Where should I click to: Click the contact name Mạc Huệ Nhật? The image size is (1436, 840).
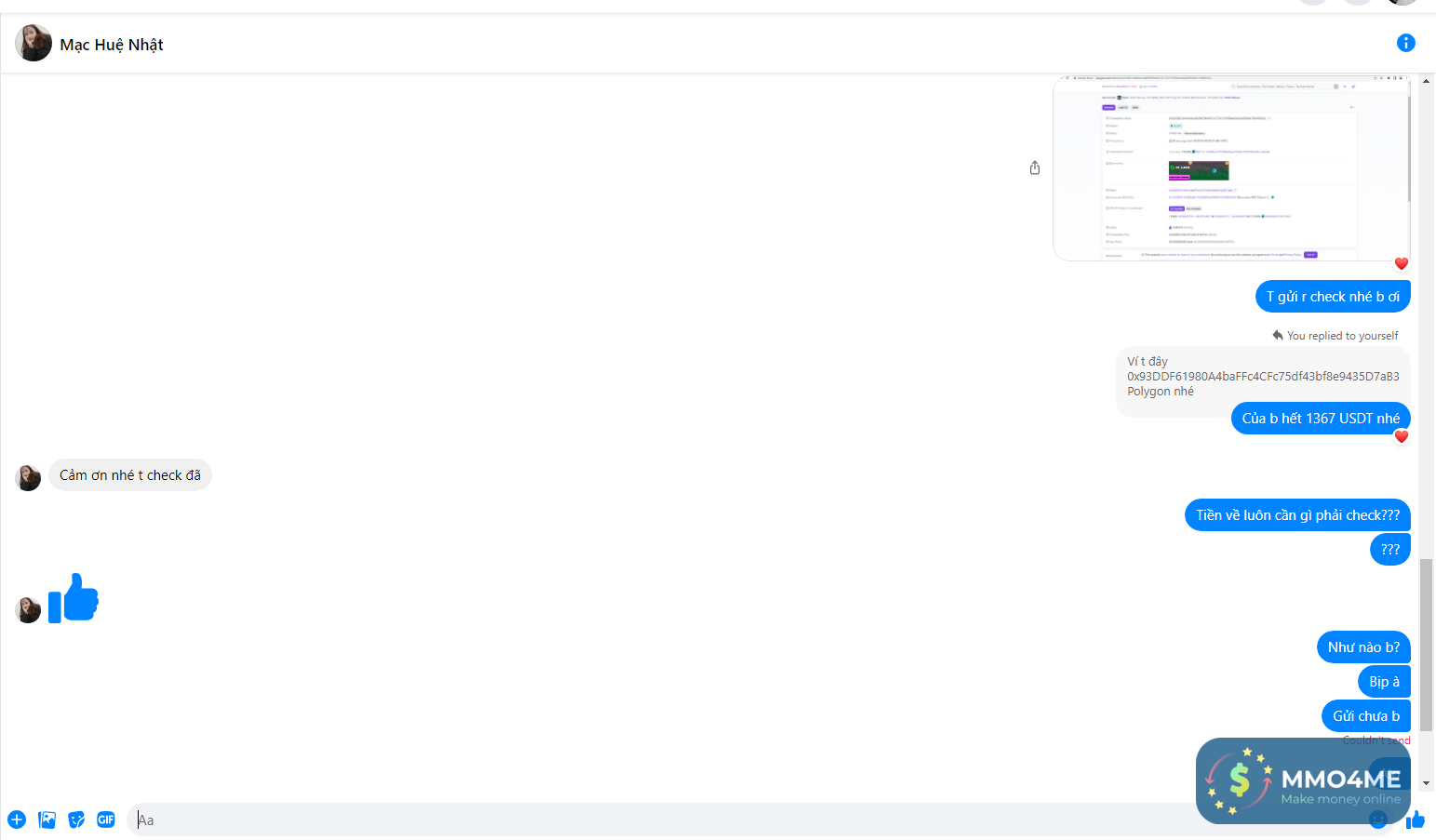pyautogui.click(x=112, y=45)
